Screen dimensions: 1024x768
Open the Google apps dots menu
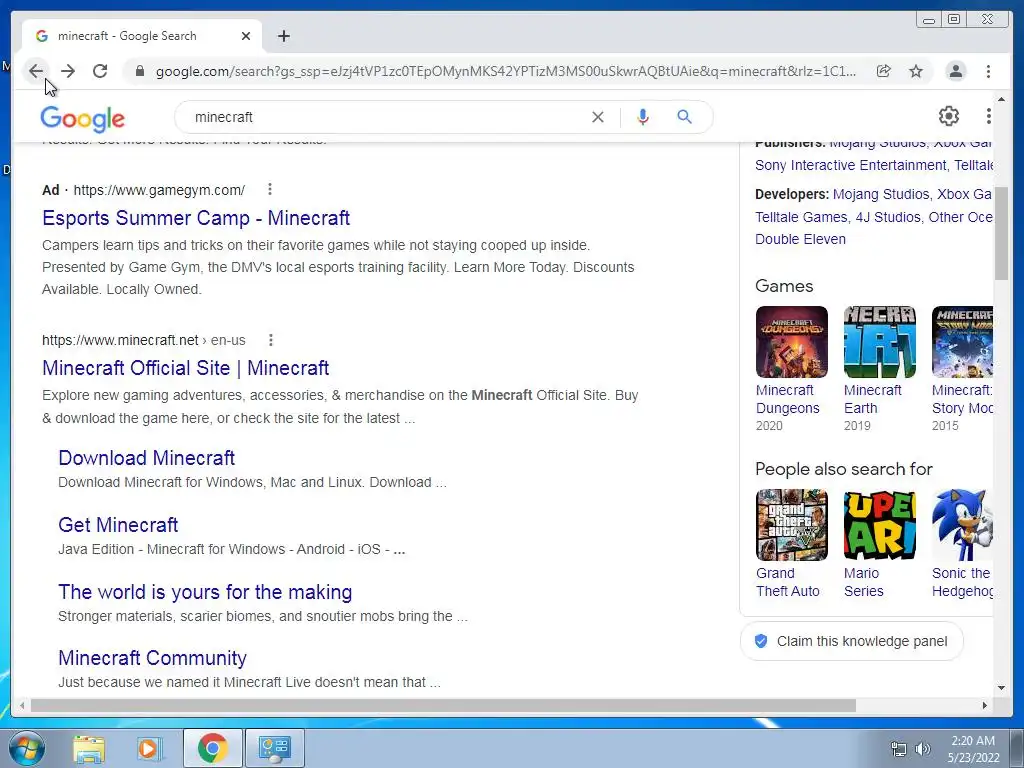989,116
